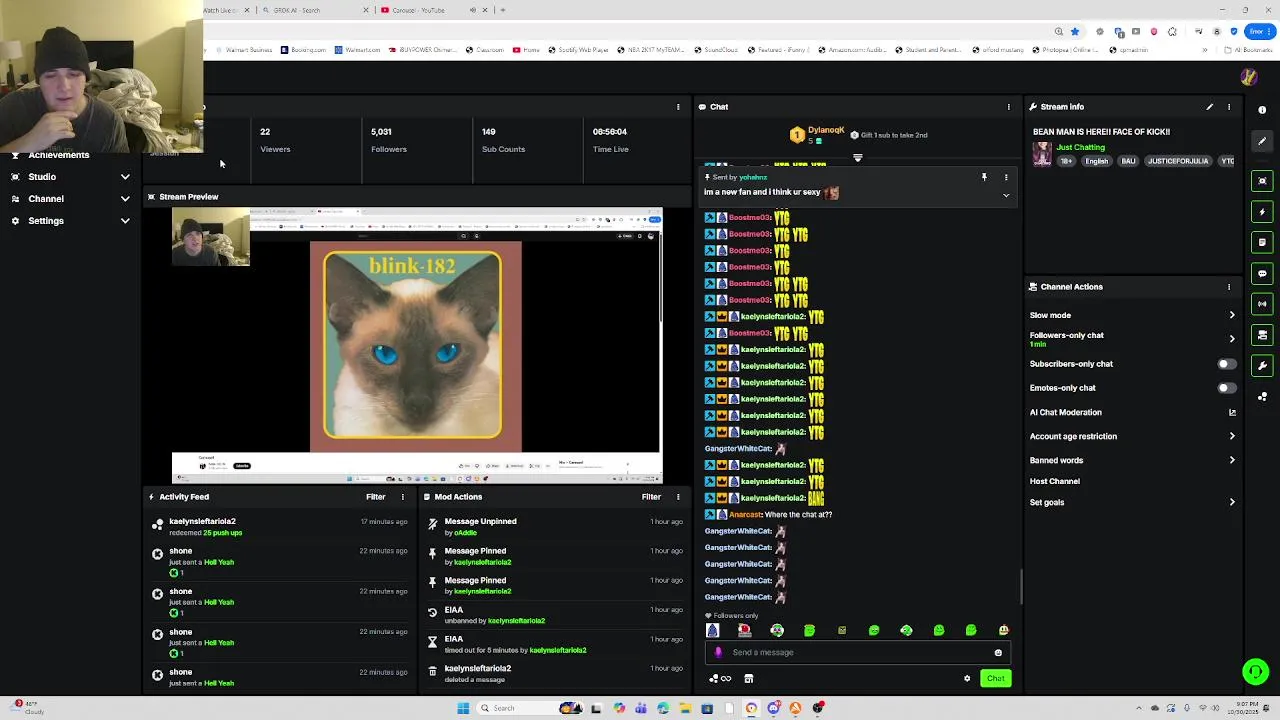Viewport: 1280px width, 720px height.
Task: Click the JUSTICEFORJULIA stream tag
Action: (1178, 161)
